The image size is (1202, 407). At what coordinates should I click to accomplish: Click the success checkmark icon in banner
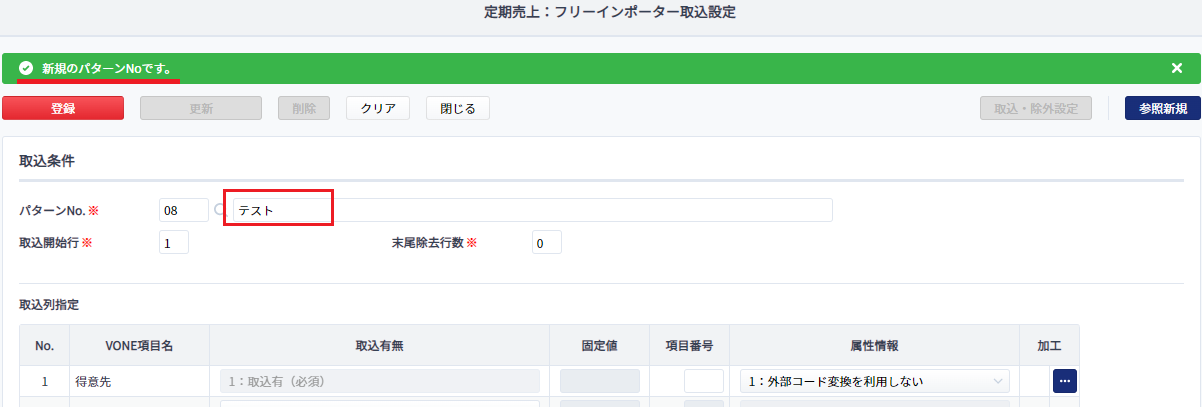click(26, 68)
